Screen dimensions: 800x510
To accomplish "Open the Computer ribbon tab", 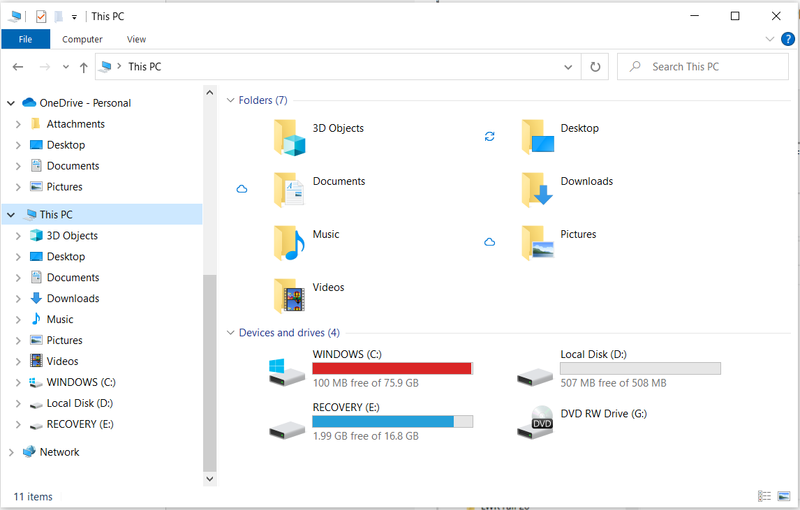I will click(82, 39).
